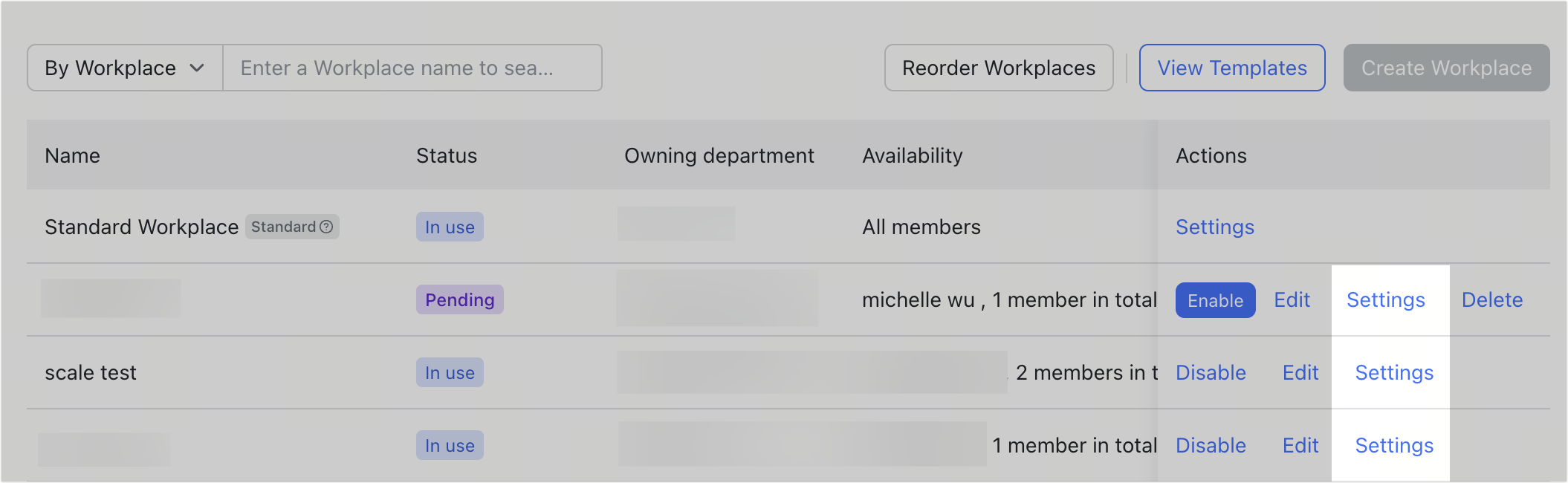Edit the scale test workplace
The width and height of the screenshot is (1568, 483).
pos(1300,372)
